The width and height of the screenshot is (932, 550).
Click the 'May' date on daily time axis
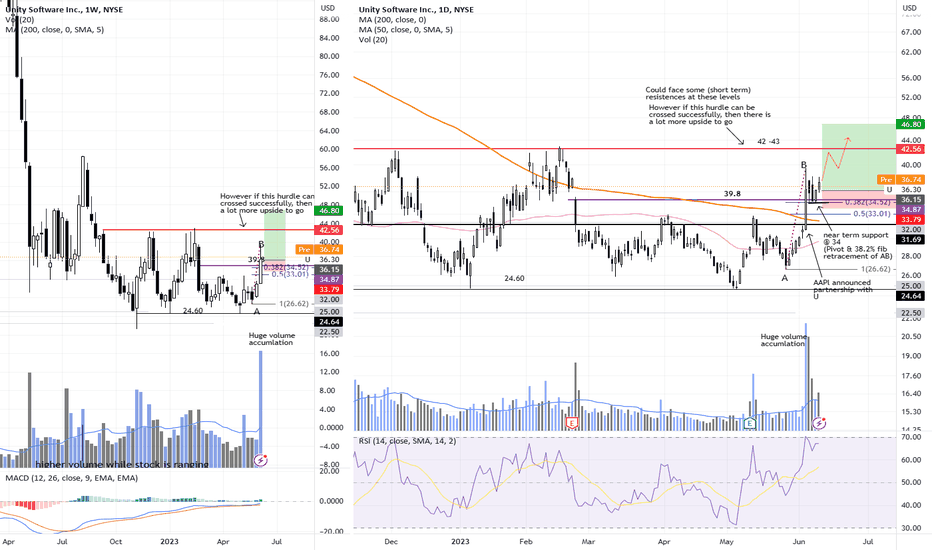(x=726, y=542)
